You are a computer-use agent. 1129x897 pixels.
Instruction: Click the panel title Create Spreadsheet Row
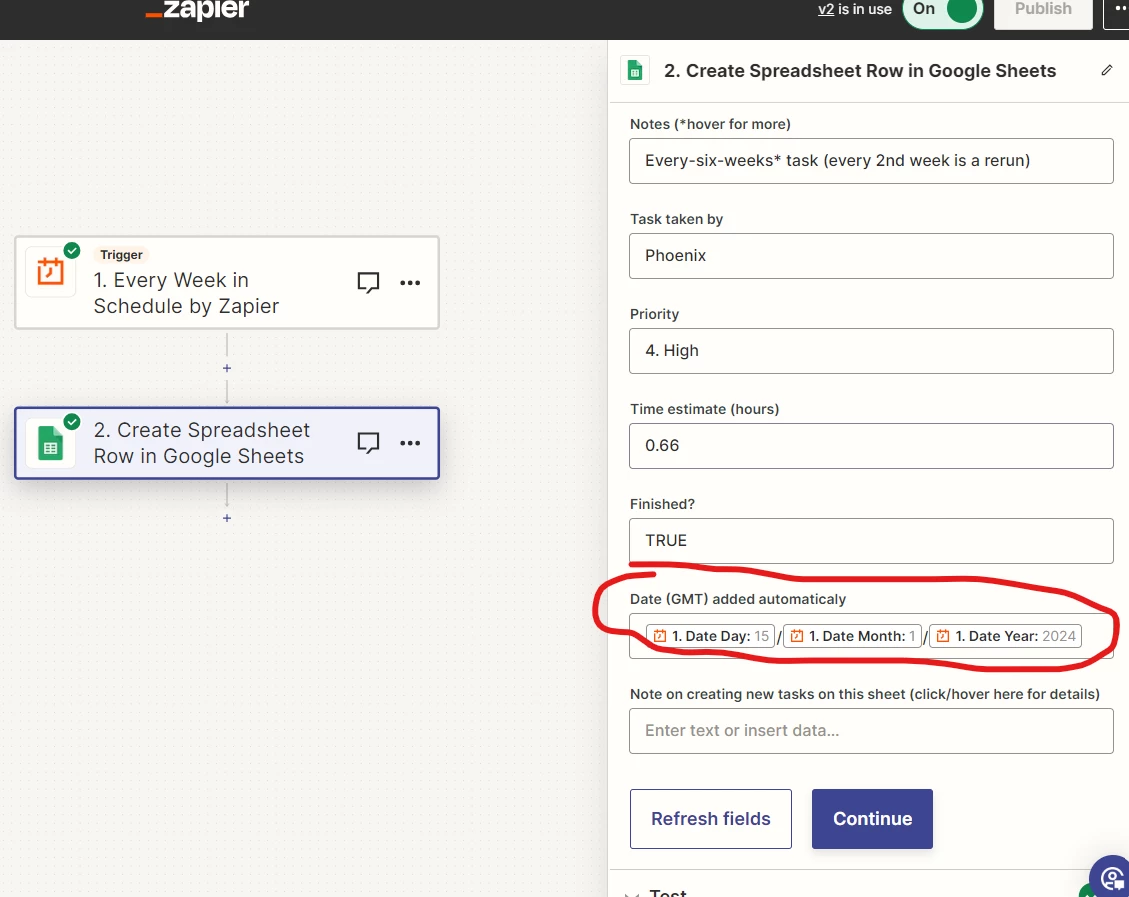(860, 71)
